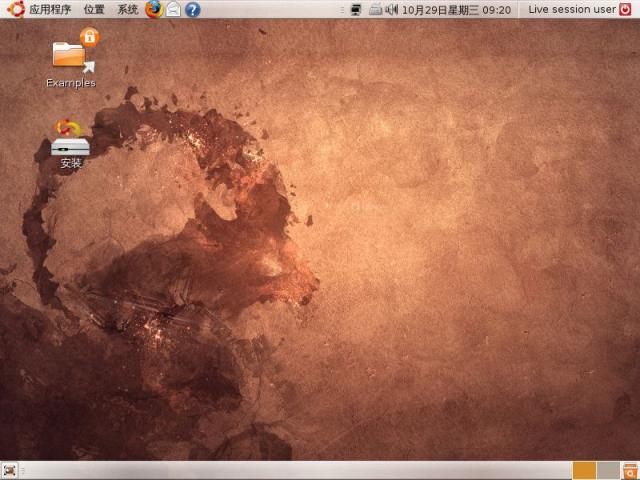Viewport: 640px width, 480px height.
Task: Launch Firefox from the top panel
Action: [154, 9]
